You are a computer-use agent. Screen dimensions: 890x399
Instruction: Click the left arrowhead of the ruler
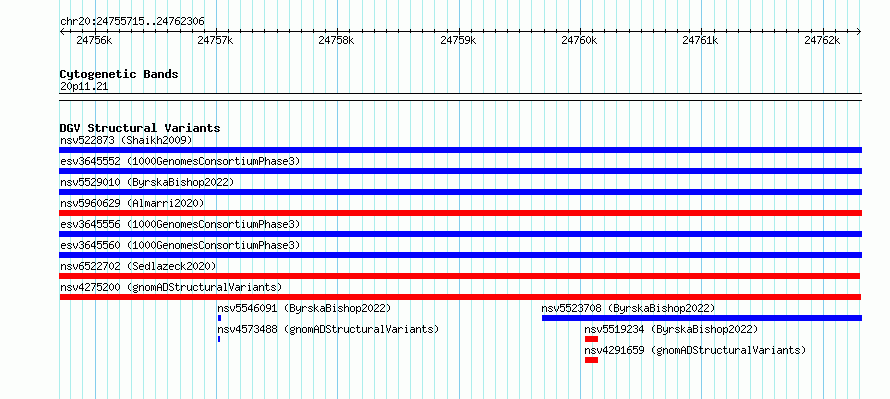pyautogui.click(x=62, y=32)
